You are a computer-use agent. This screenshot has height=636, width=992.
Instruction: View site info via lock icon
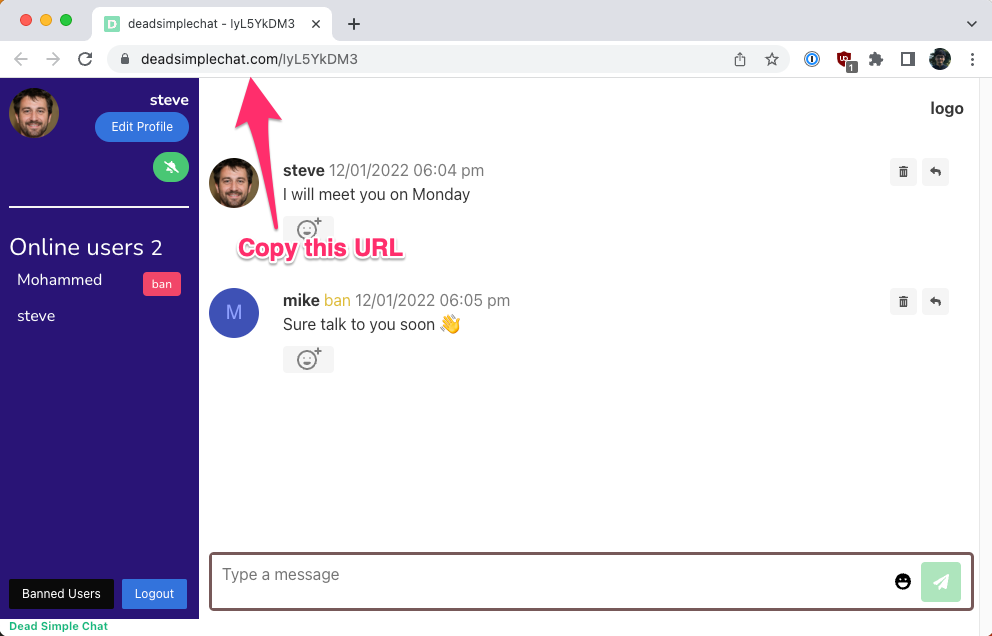point(125,59)
